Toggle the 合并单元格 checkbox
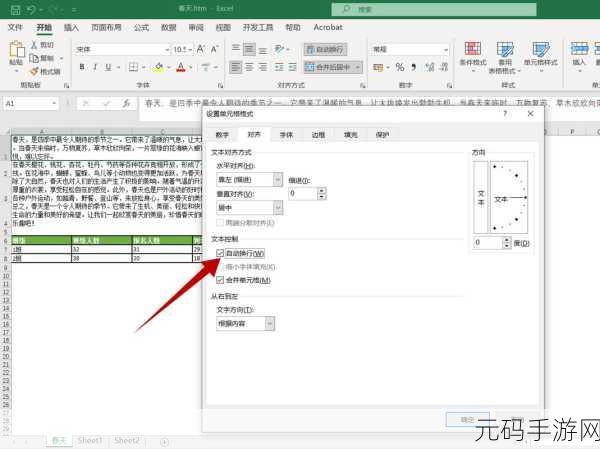 tap(220, 280)
